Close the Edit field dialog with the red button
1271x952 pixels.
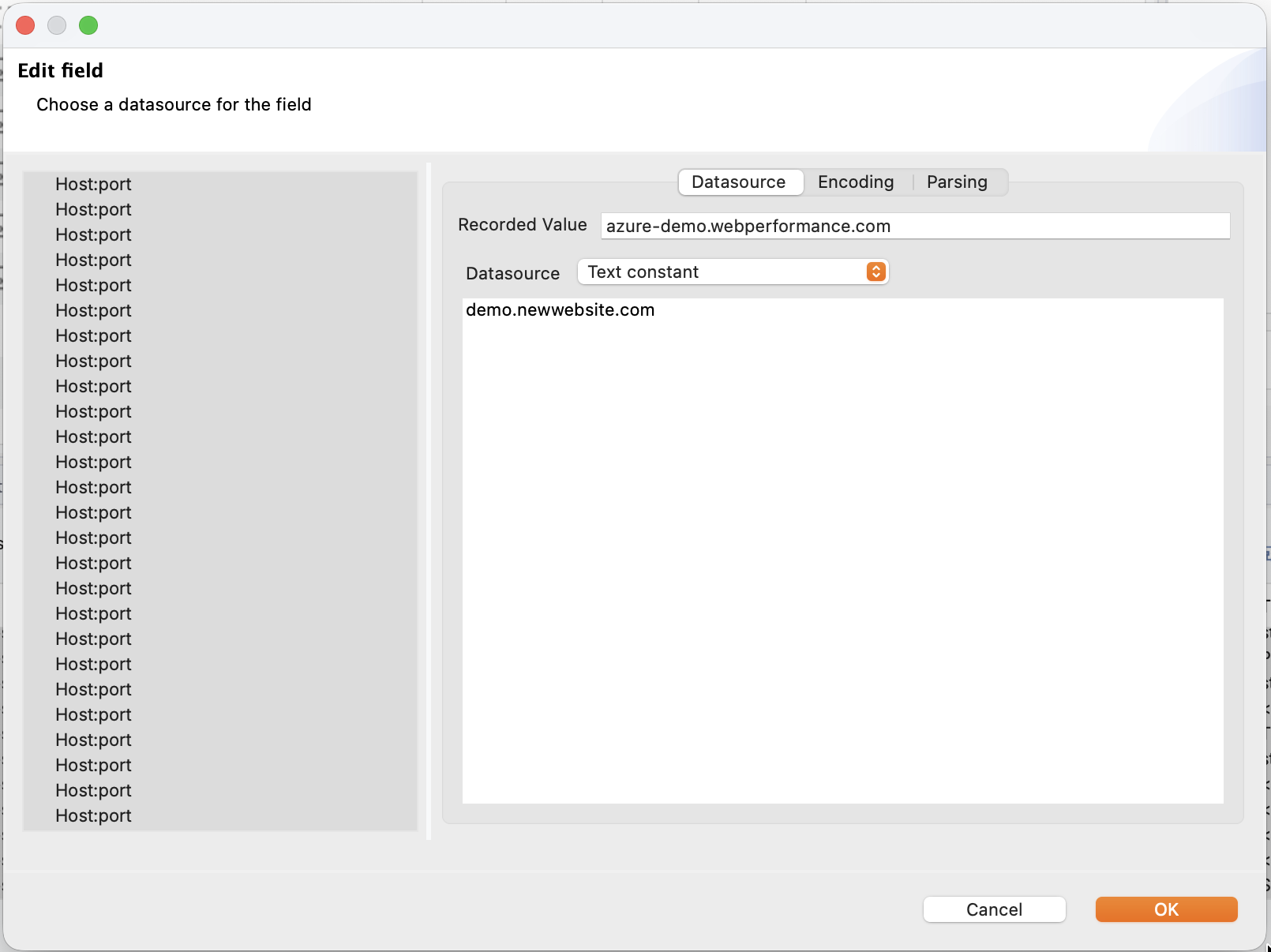[25, 25]
